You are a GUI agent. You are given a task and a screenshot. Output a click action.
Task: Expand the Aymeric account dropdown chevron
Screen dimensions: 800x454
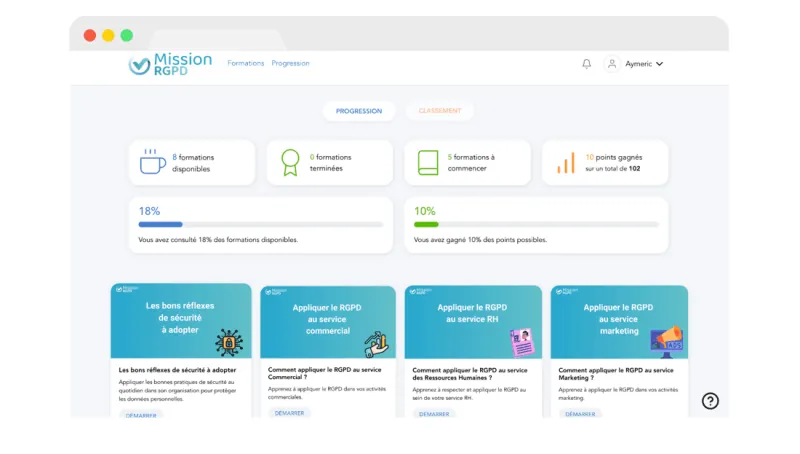click(x=659, y=64)
